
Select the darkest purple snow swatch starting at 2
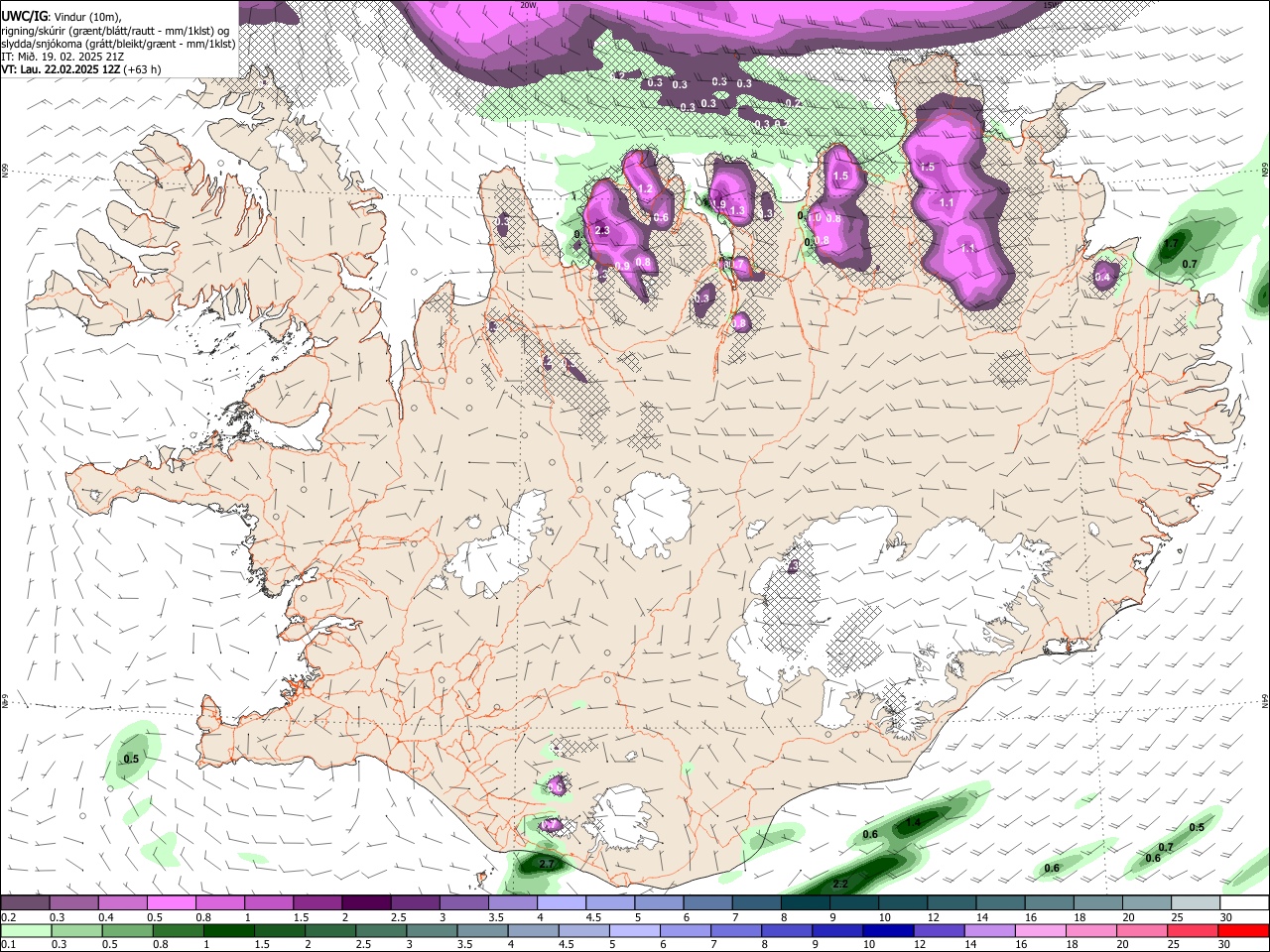pos(366,902)
